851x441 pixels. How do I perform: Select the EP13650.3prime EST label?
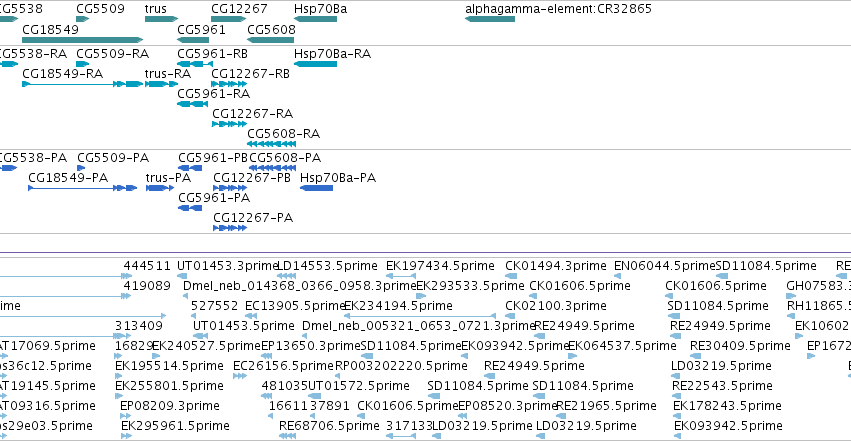[x=311, y=346]
